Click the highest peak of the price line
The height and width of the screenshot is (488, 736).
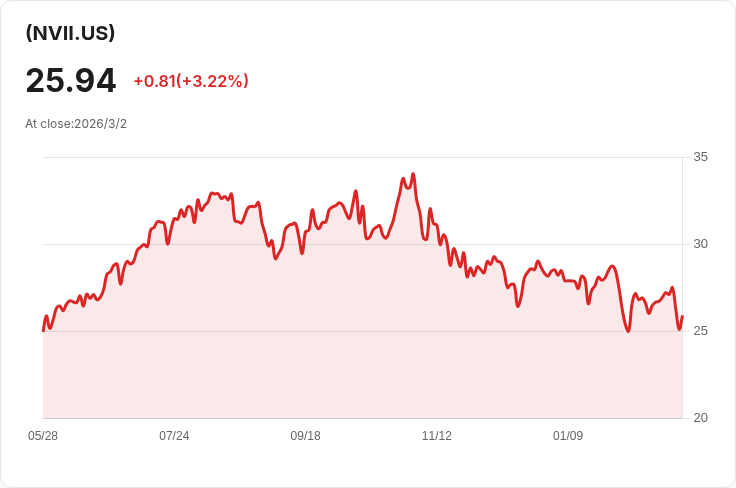tap(413, 174)
